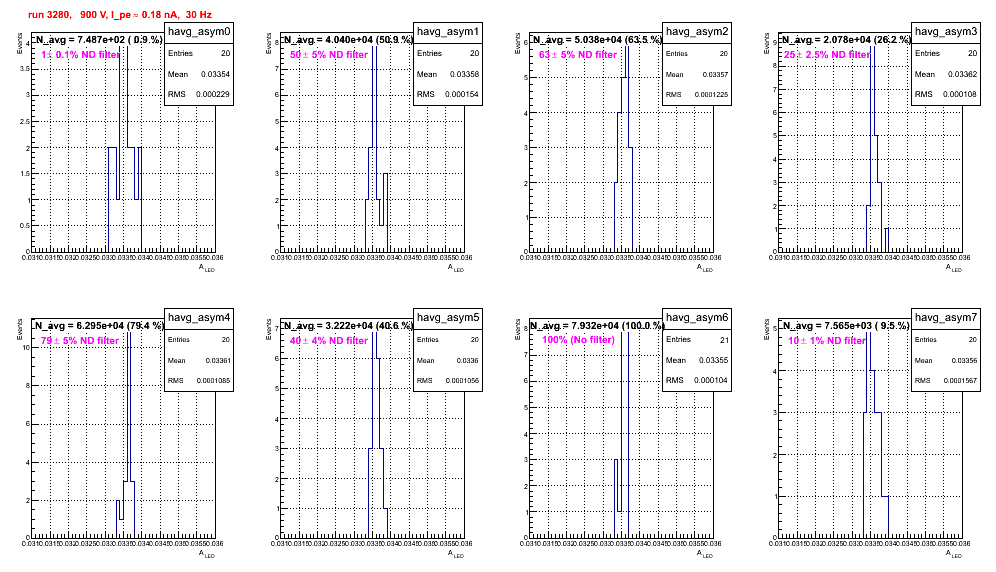Click the magenta 100% (No filter) label
Screen dimensions: 996x572
point(579,340)
